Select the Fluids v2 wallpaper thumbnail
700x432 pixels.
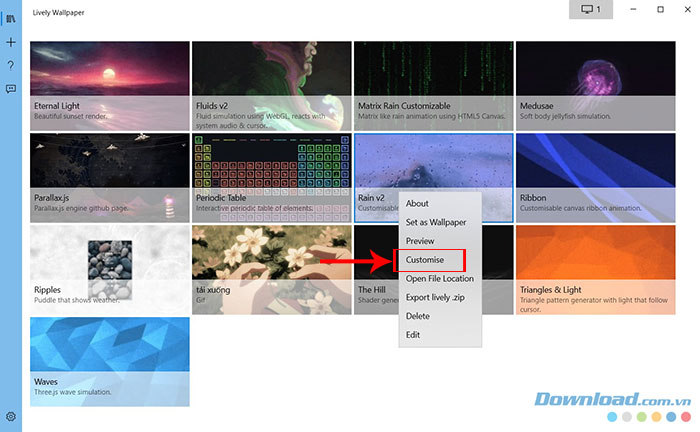click(272, 86)
